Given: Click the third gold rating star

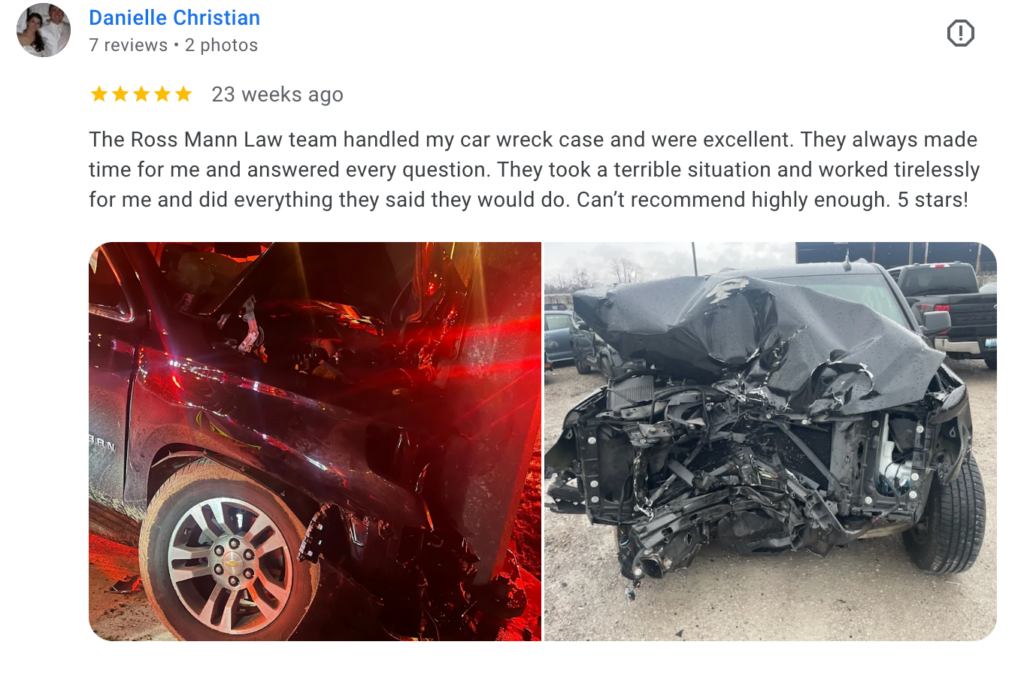Looking at the screenshot, I should (x=141, y=95).
